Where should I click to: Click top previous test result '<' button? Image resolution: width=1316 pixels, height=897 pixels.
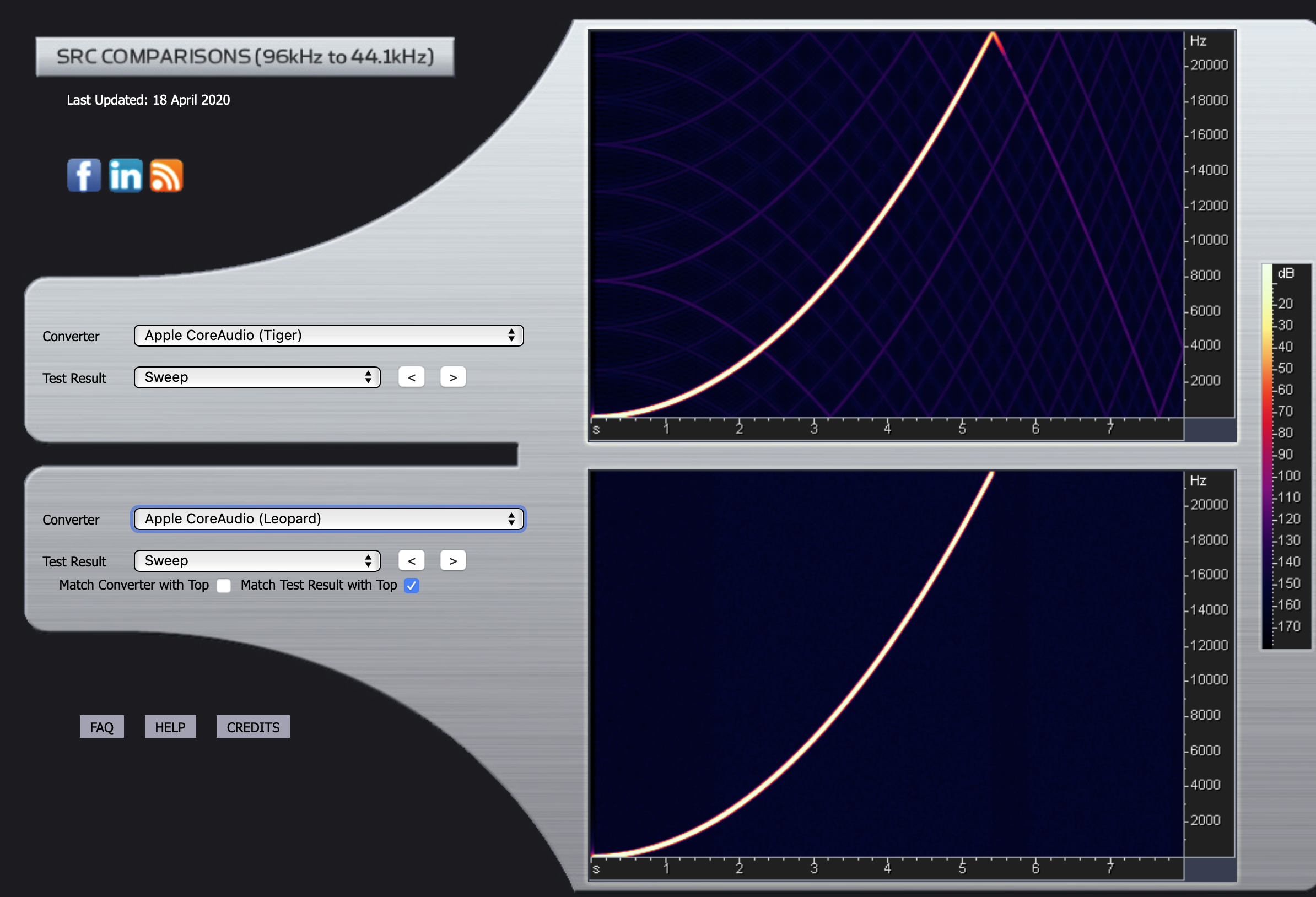coord(411,377)
